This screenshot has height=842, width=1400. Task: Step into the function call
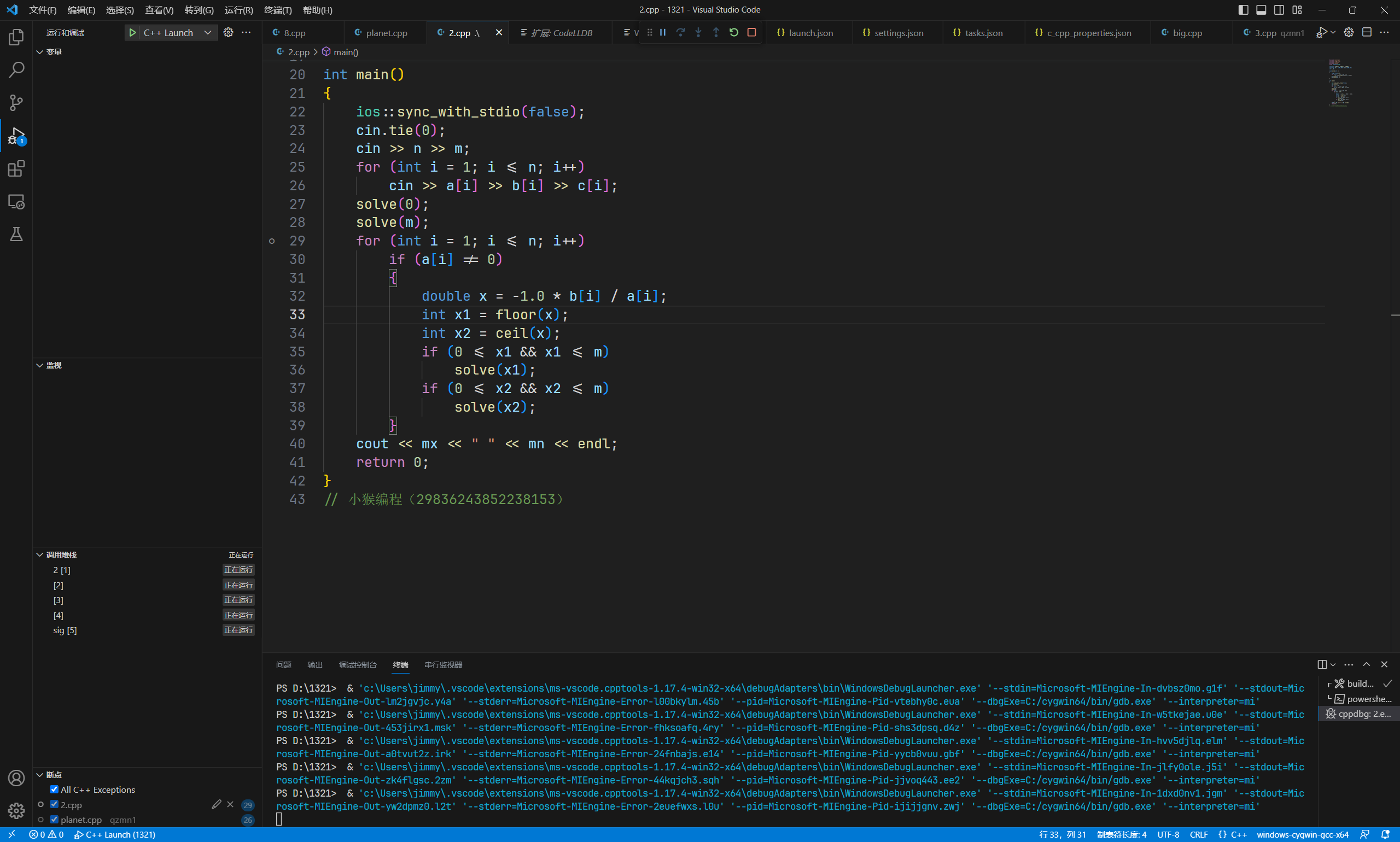(698, 32)
